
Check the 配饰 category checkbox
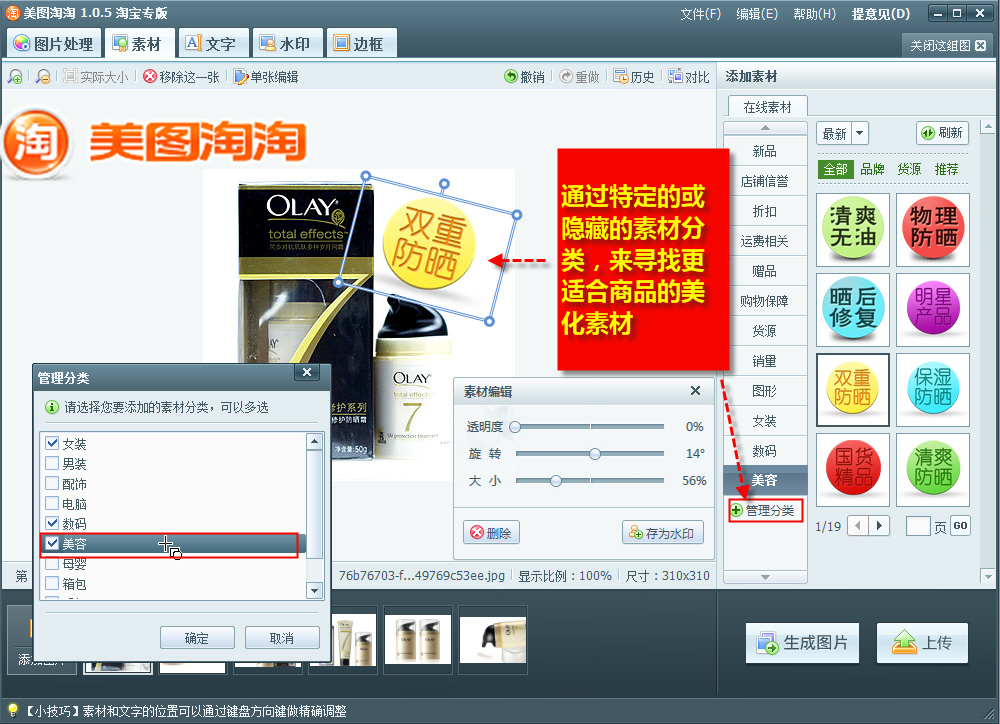pyautogui.click(x=52, y=484)
